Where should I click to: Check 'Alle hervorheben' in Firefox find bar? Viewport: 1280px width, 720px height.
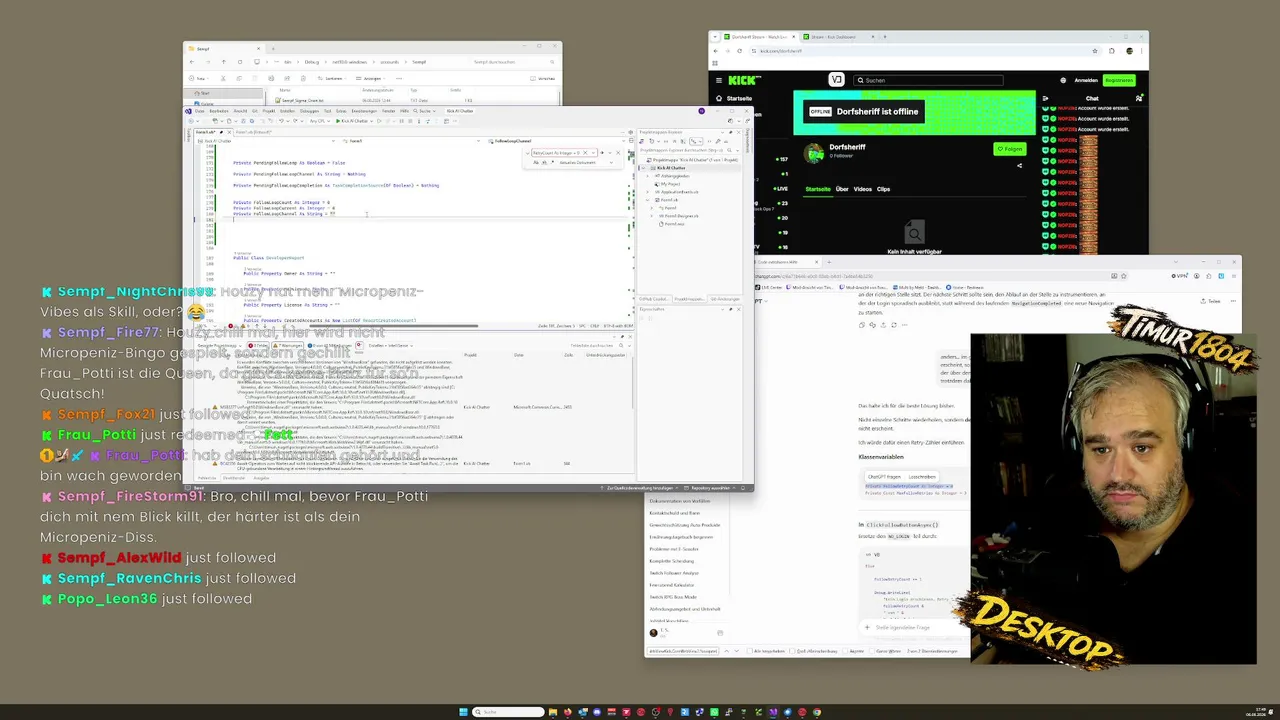[x=750, y=651]
